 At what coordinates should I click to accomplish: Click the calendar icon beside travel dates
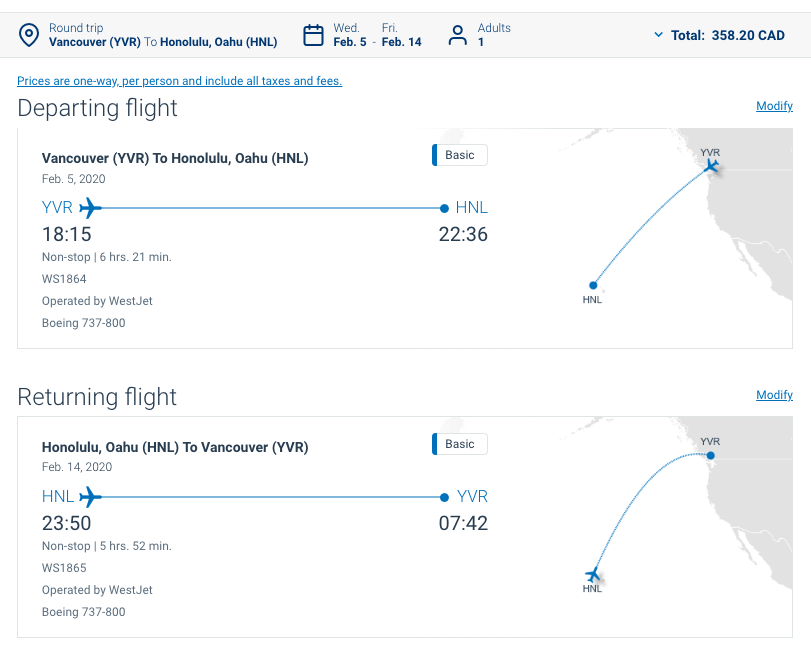click(x=313, y=35)
